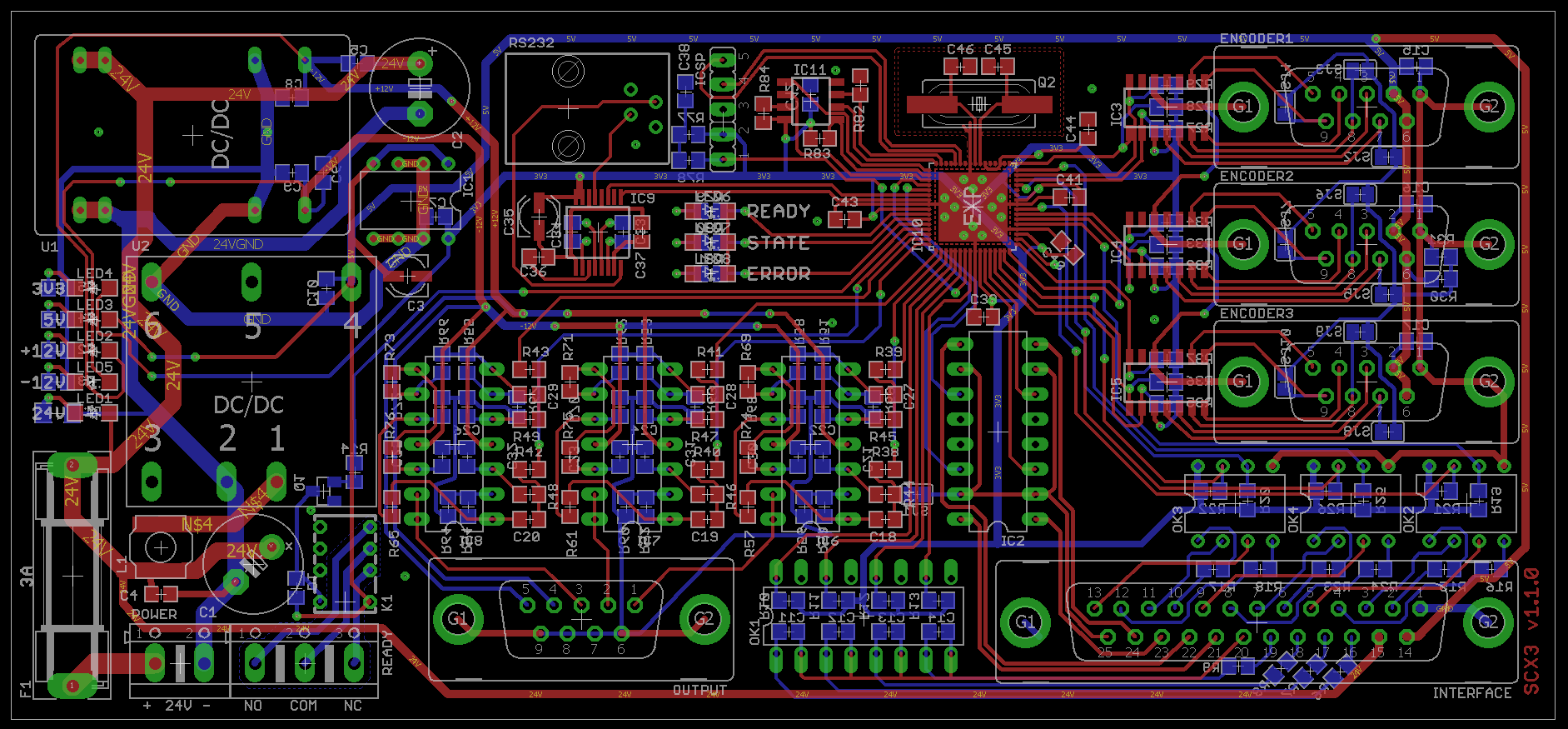Select the C36 capacitor label
This screenshot has width=1568, height=729.
533,272
